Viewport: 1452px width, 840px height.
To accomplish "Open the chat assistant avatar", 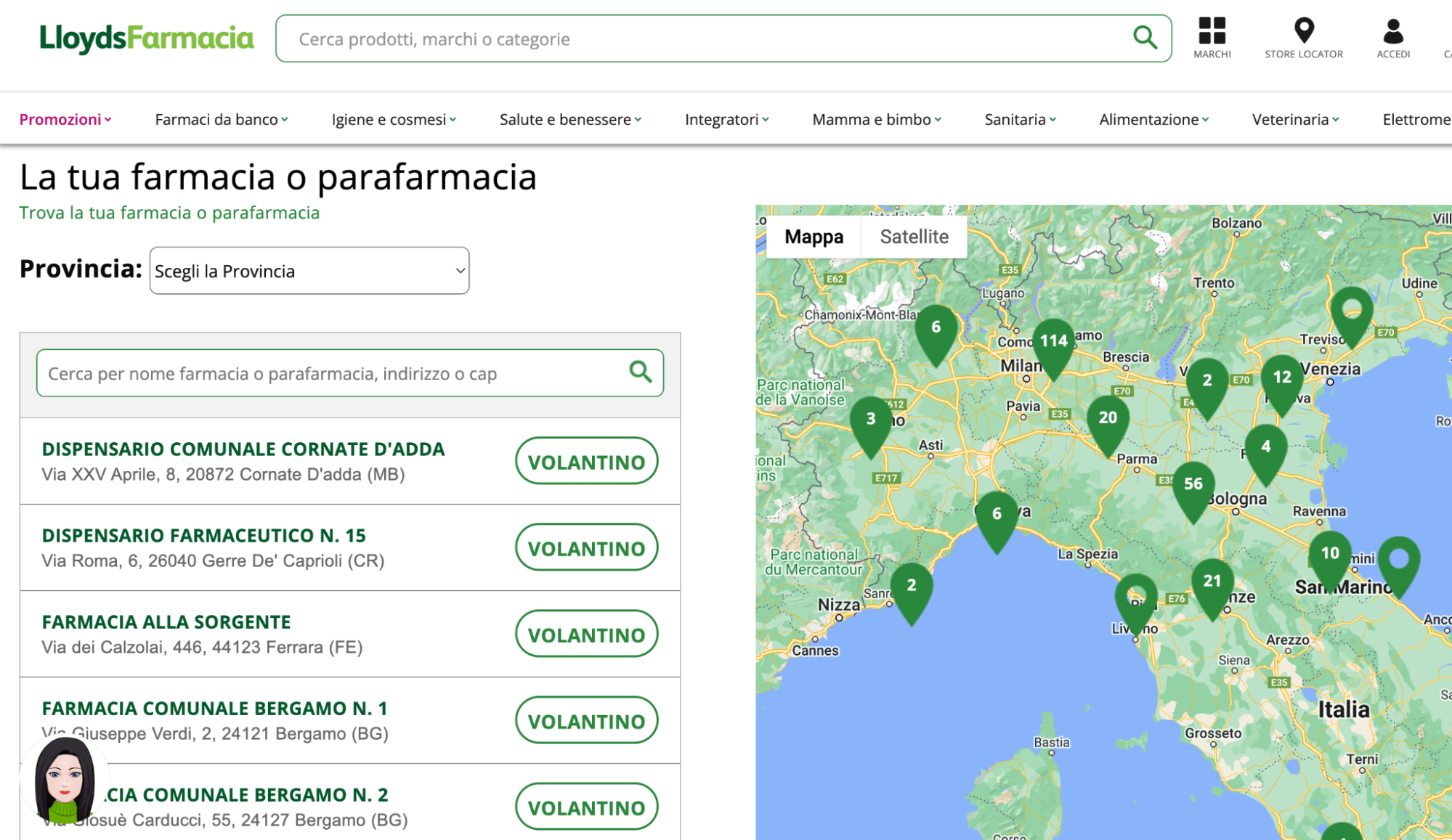I will (x=65, y=780).
